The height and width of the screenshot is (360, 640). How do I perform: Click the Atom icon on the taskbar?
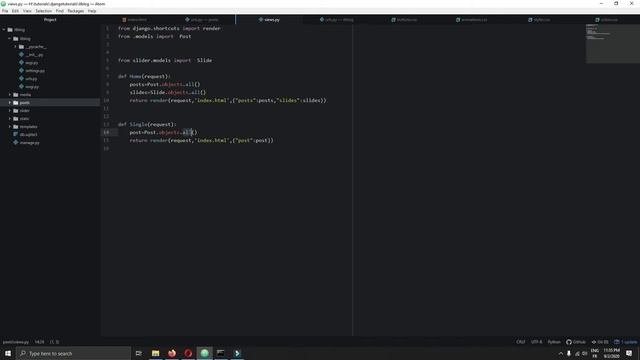pyautogui.click(x=204, y=353)
